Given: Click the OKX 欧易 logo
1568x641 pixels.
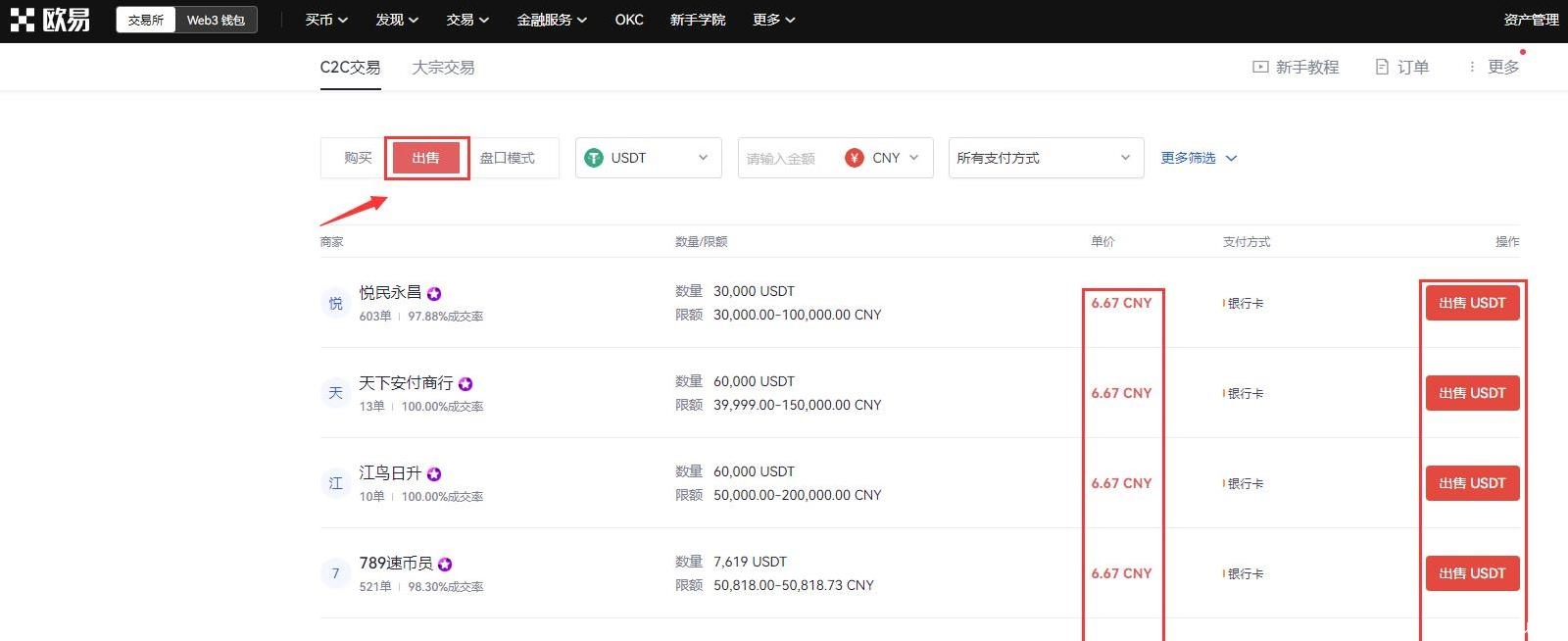Looking at the screenshot, I should [x=50, y=20].
